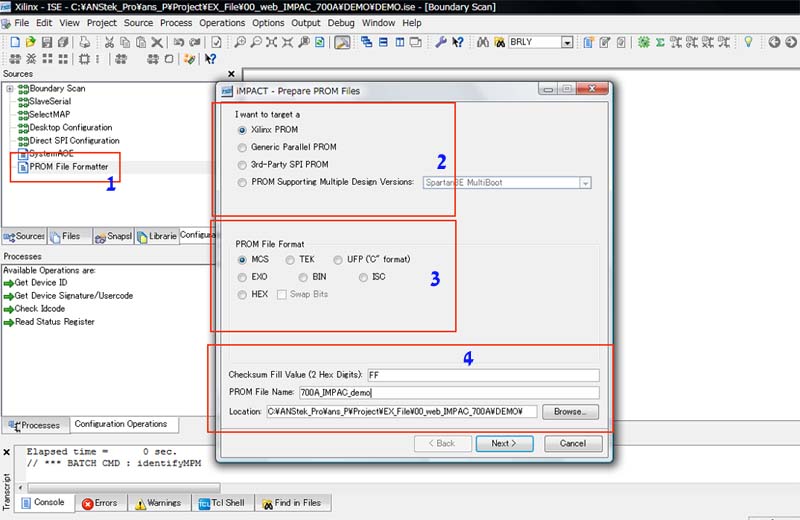Viewport: 800px width, 520px height.
Task: Click the chip device icon in second toolbar row
Action: pos(84,59)
